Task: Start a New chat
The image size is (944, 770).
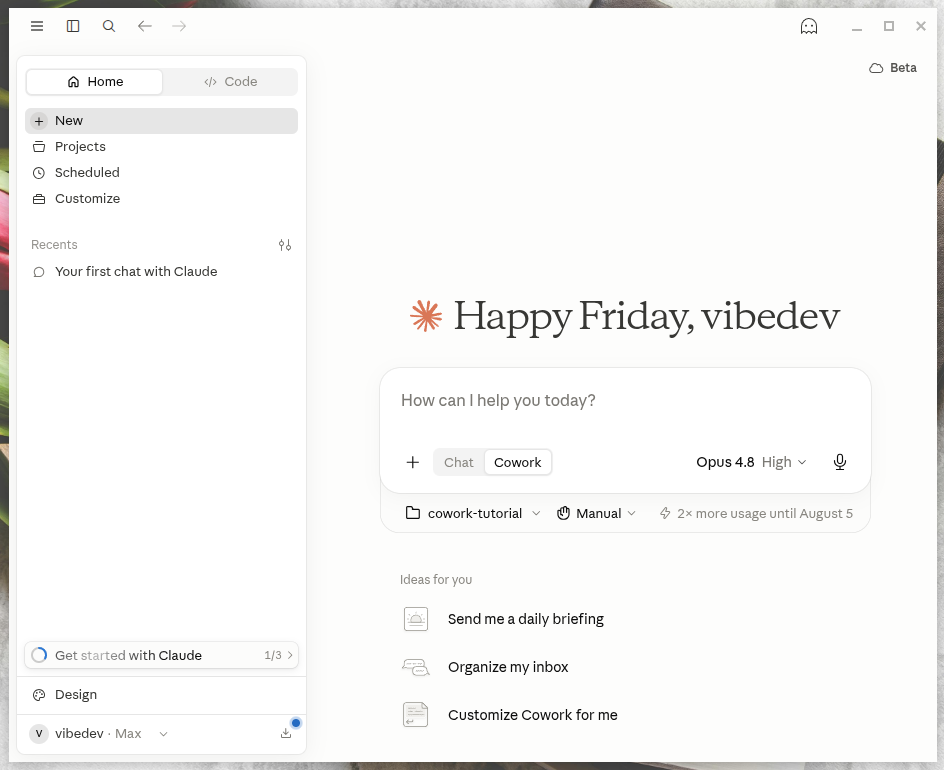Action: [161, 121]
